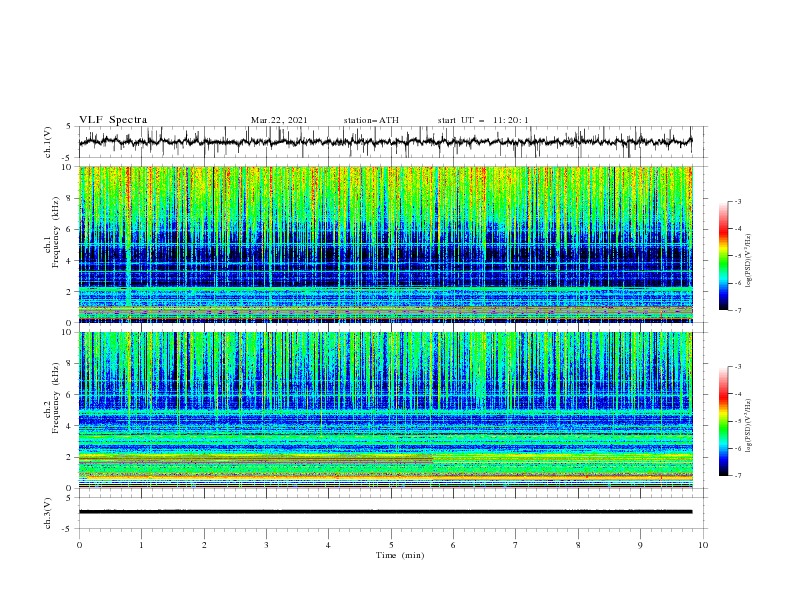Click time axis tick label "5"
Screen dimensions: 792x612
point(391,545)
